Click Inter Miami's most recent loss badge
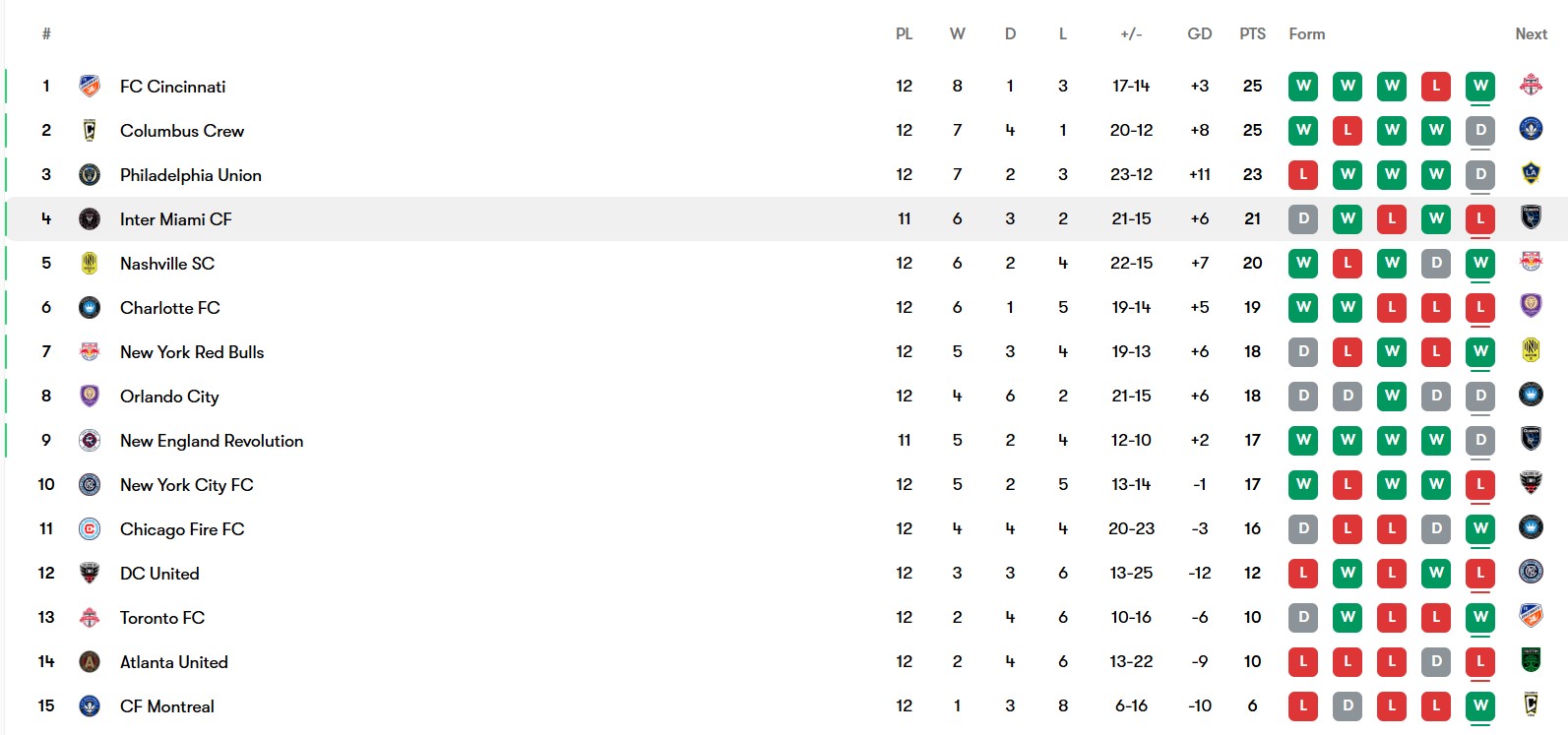This screenshot has height=735, width=1568. point(1480,218)
